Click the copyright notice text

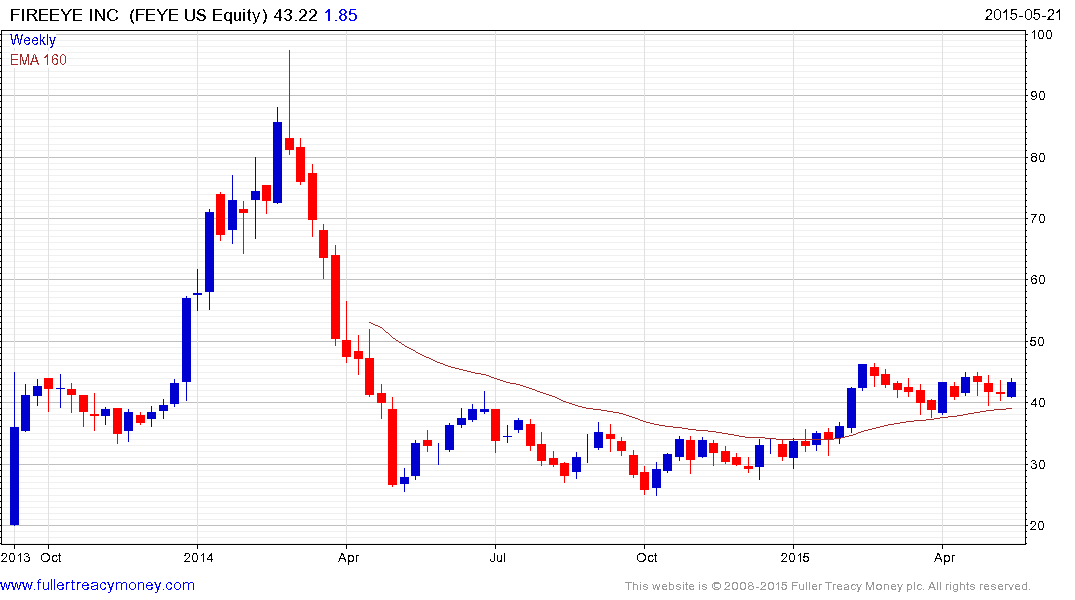(828, 586)
